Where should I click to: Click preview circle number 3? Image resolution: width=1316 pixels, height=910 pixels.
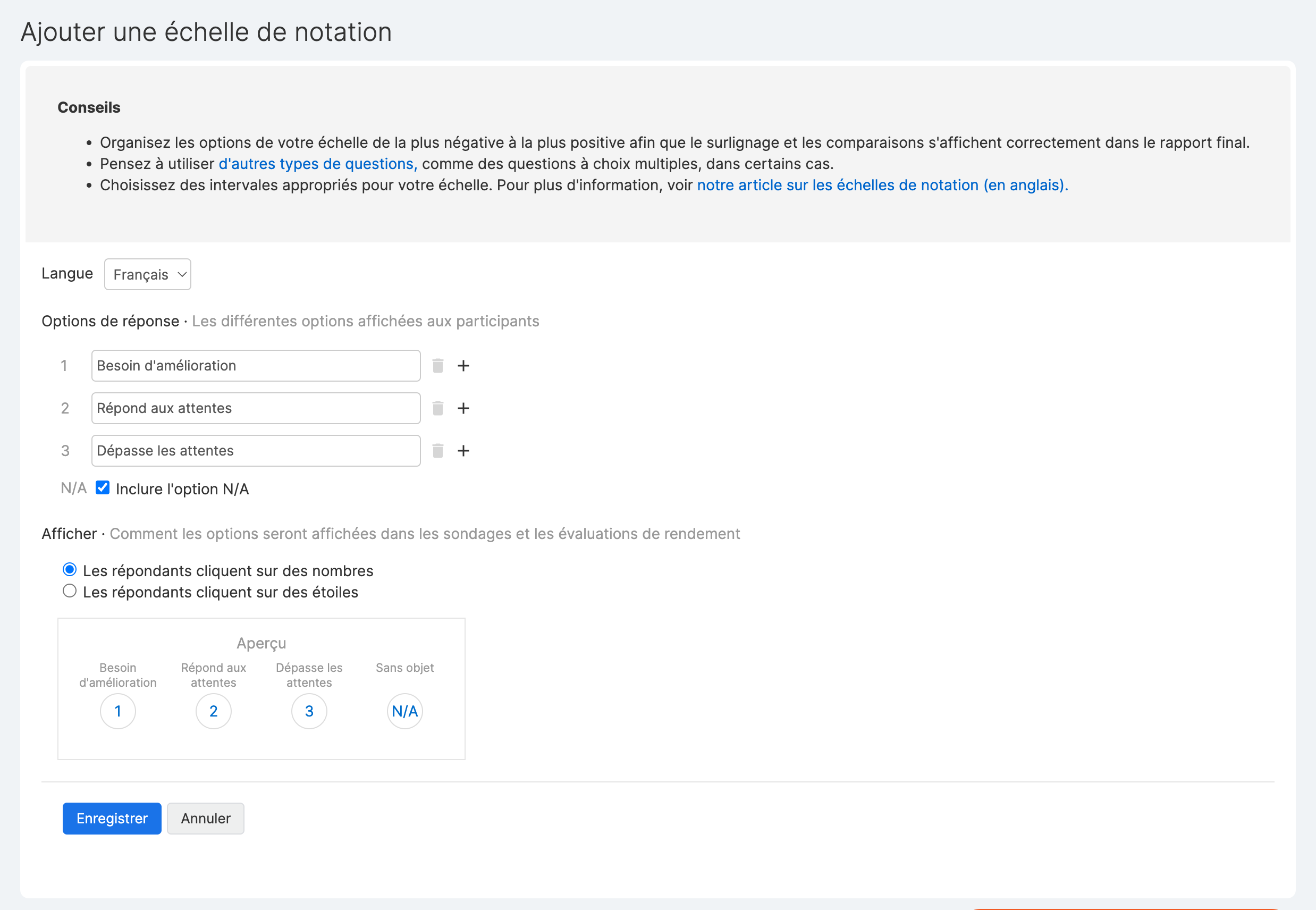pos(309,711)
